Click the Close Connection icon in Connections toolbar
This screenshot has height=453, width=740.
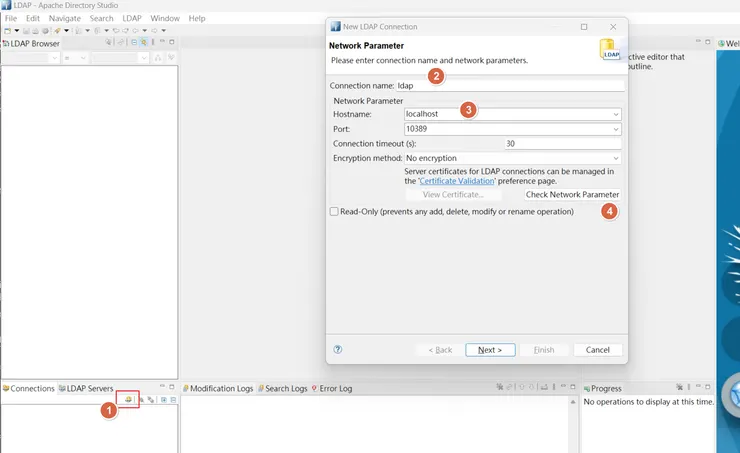coord(151,400)
